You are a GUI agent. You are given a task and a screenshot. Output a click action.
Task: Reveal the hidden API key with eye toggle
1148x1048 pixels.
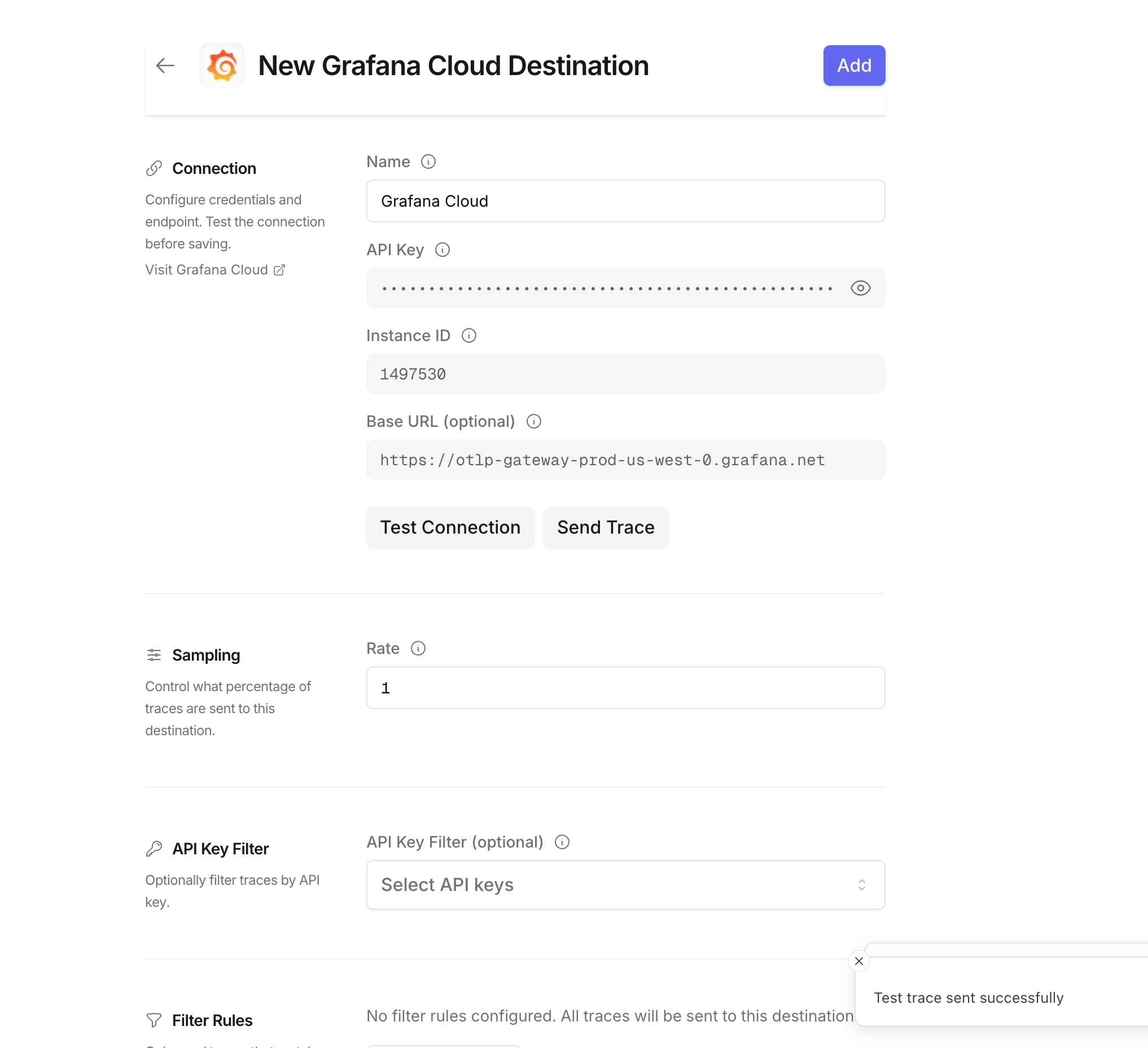pos(860,287)
